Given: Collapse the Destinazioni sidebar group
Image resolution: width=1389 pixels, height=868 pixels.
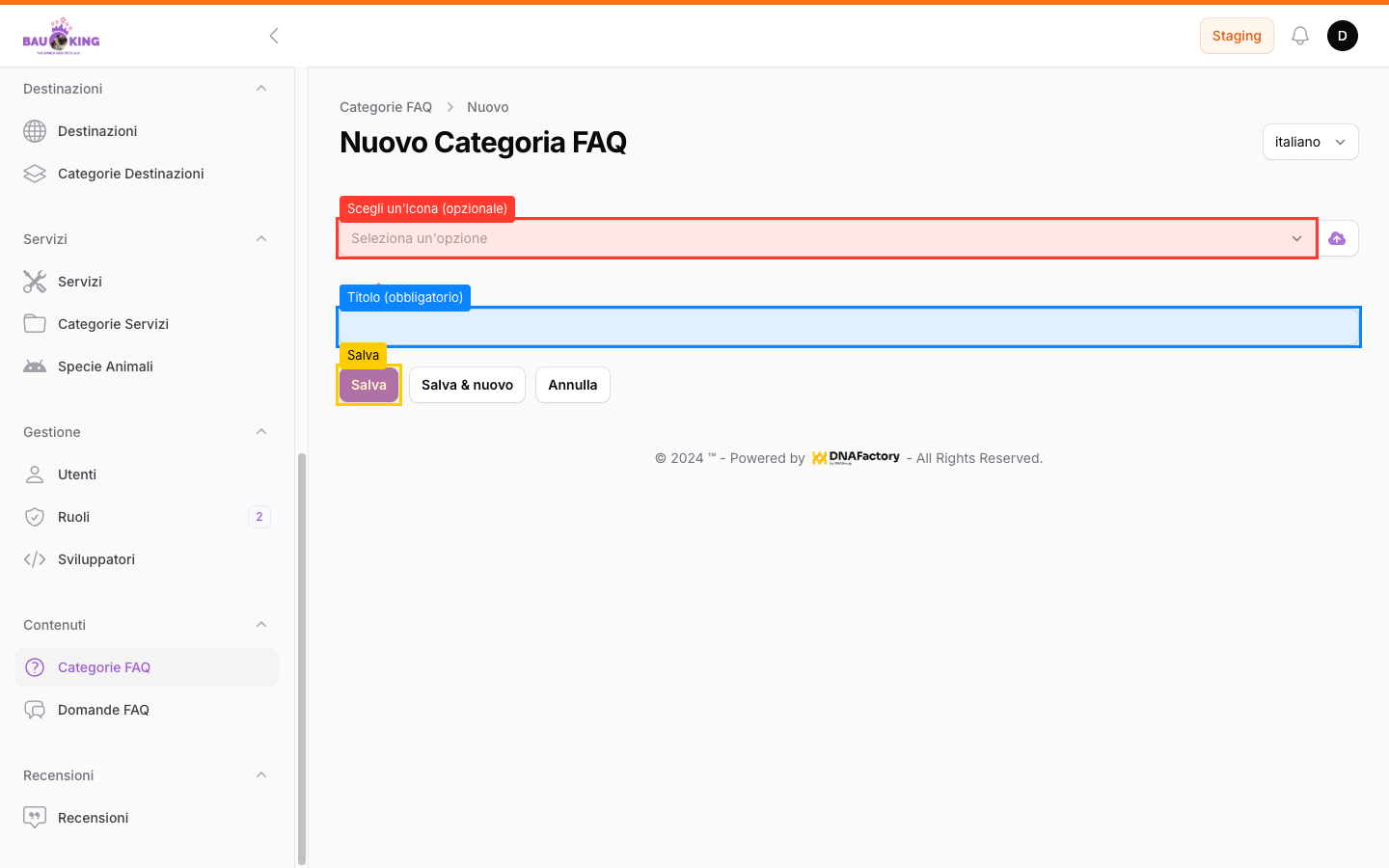Looking at the screenshot, I should coord(261,89).
